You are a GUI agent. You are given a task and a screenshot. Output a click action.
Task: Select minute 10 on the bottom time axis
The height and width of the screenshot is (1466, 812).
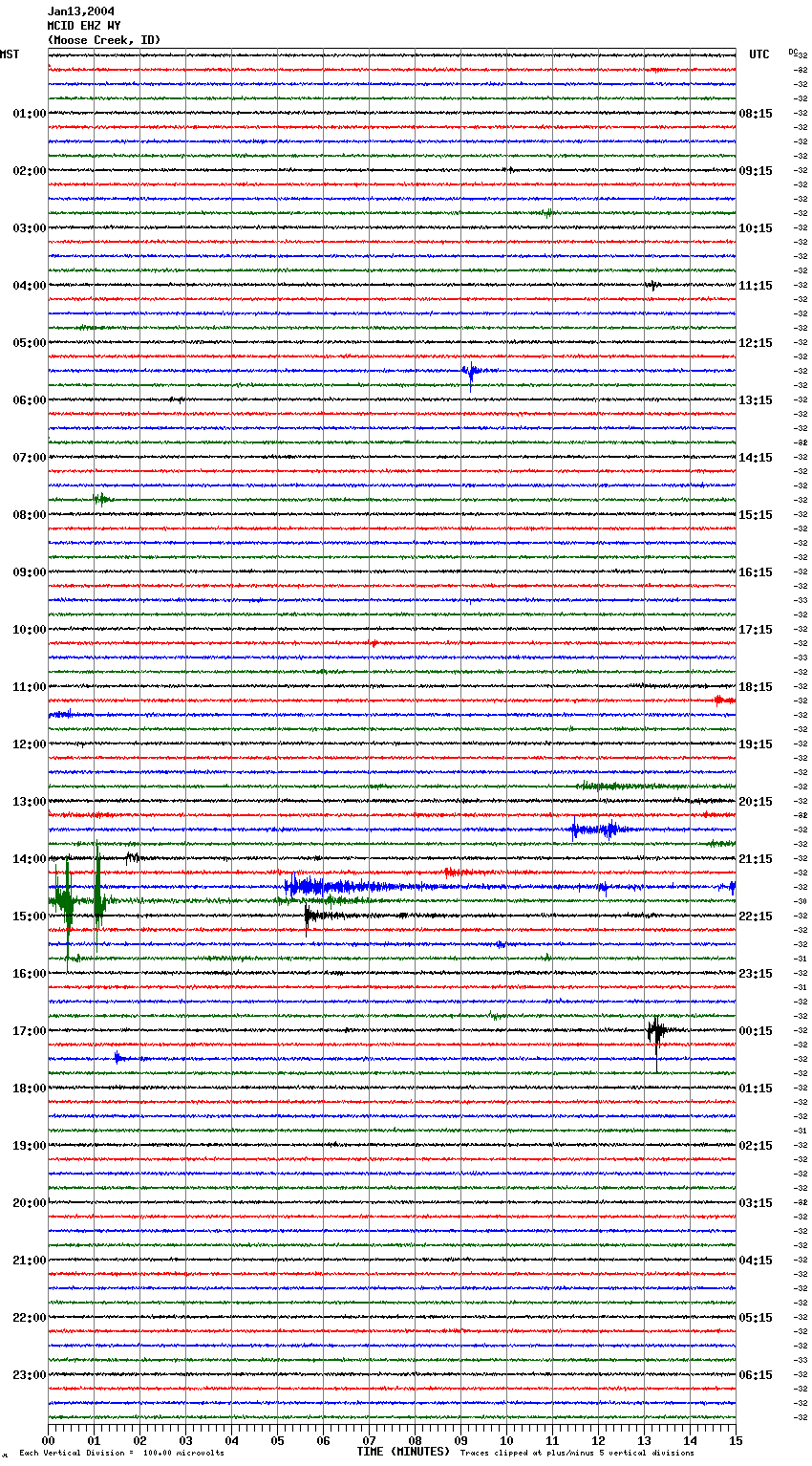click(x=507, y=1440)
